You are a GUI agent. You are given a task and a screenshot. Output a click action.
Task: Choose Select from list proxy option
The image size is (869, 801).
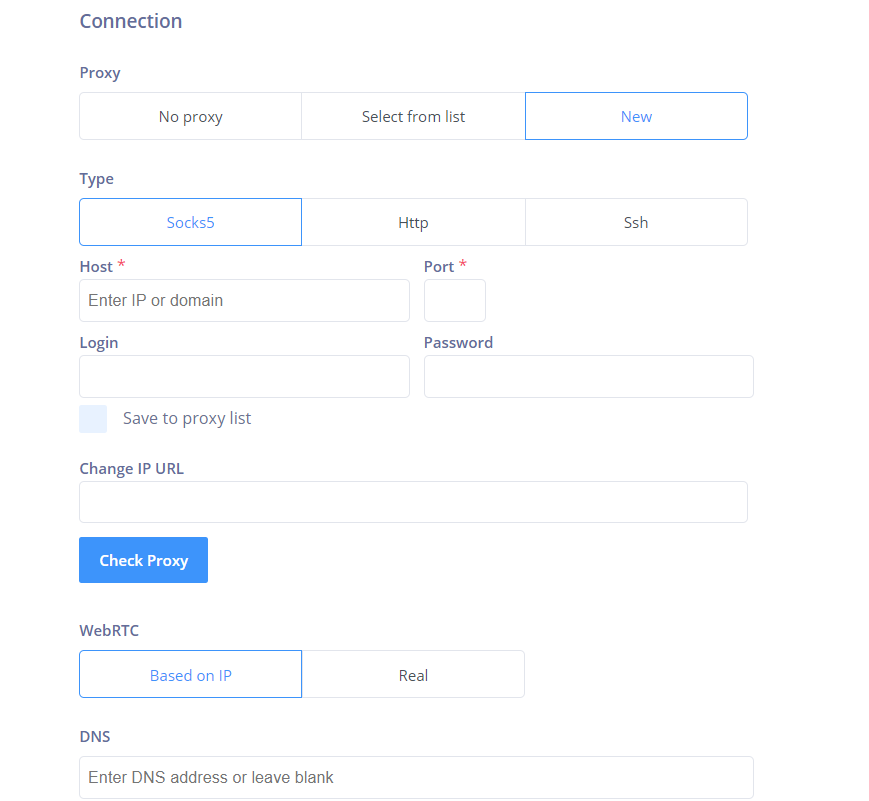tap(413, 117)
